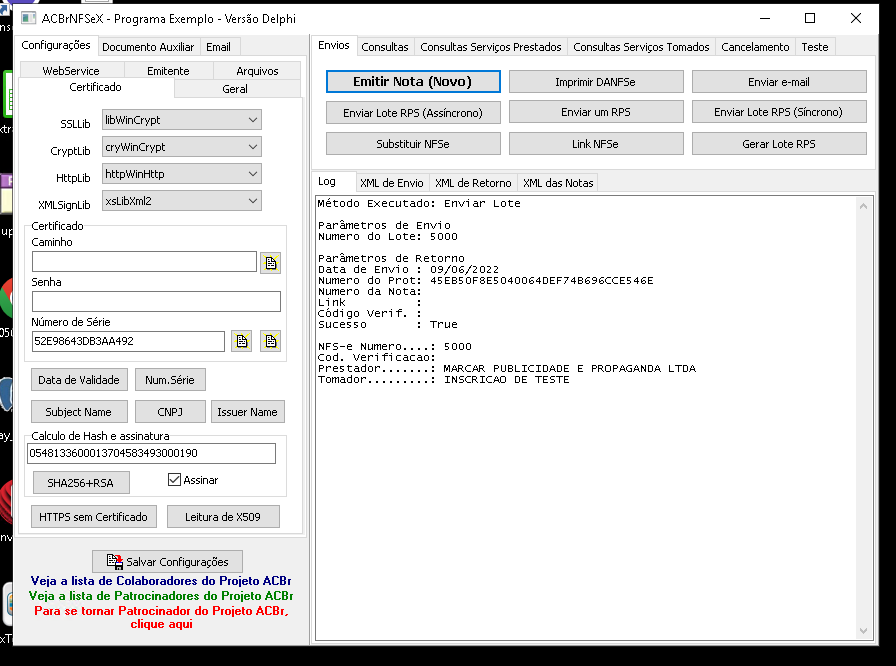Click the Calculo de Hash e assinatura field
The height and width of the screenshot is (666, 896).
[x=151, y=453]
